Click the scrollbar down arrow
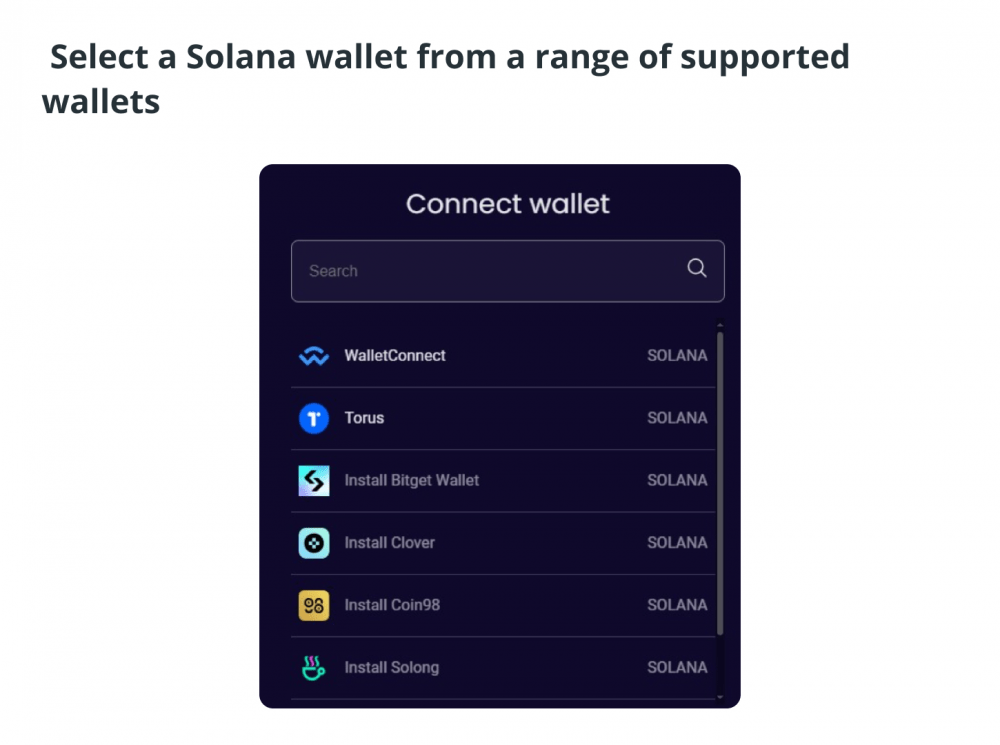The height and width of the screenshot is (745, 1000). [x=720, y=697]
